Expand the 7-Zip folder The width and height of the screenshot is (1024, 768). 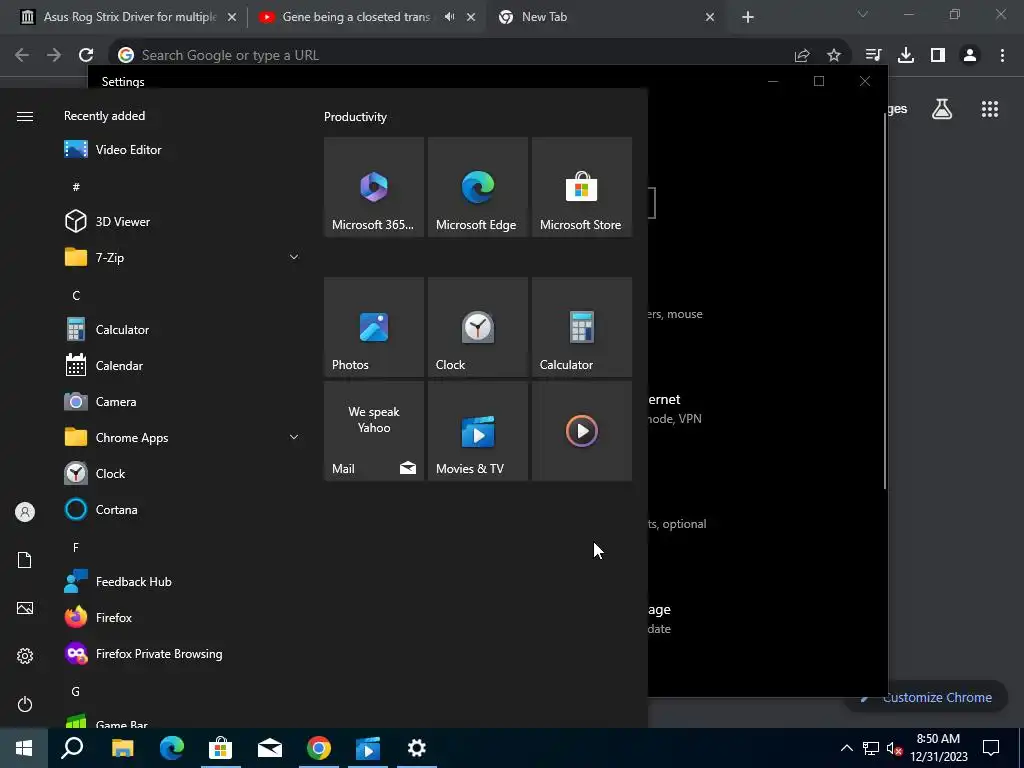(182, 257)
